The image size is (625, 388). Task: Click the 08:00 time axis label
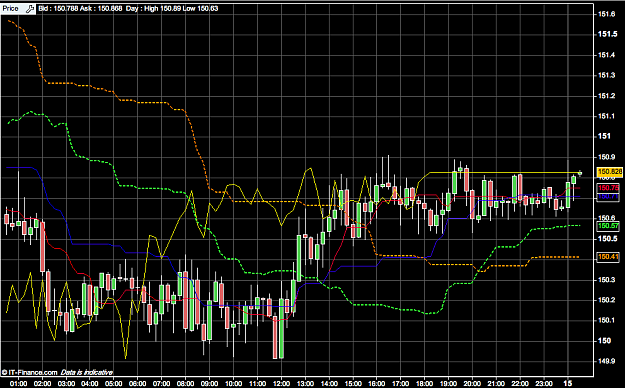coord(186,384)
